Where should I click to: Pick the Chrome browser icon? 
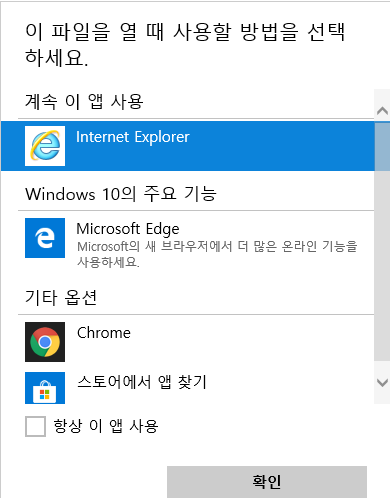tap(45, 342)
